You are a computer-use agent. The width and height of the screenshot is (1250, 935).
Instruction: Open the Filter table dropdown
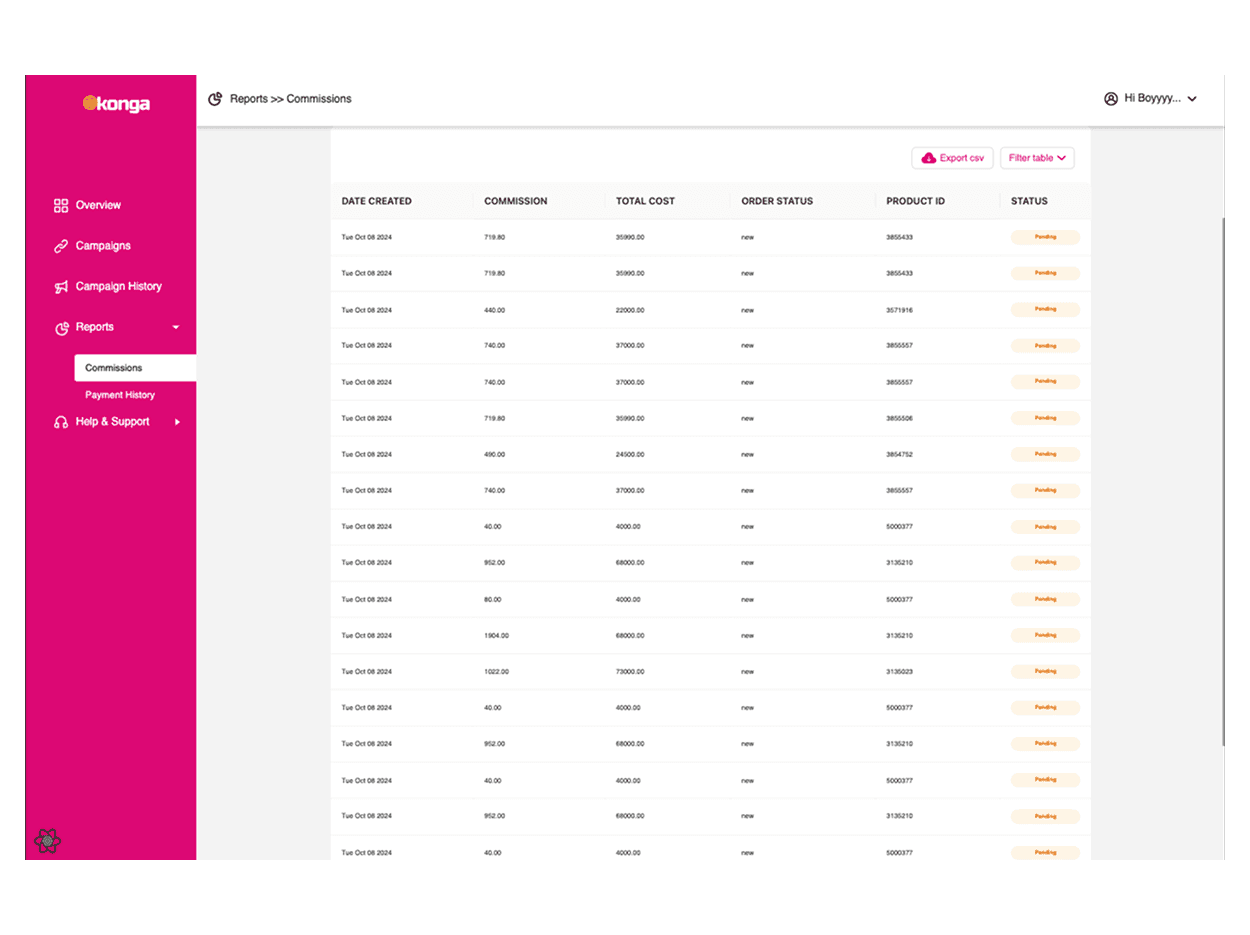(x=1037, y=158)
